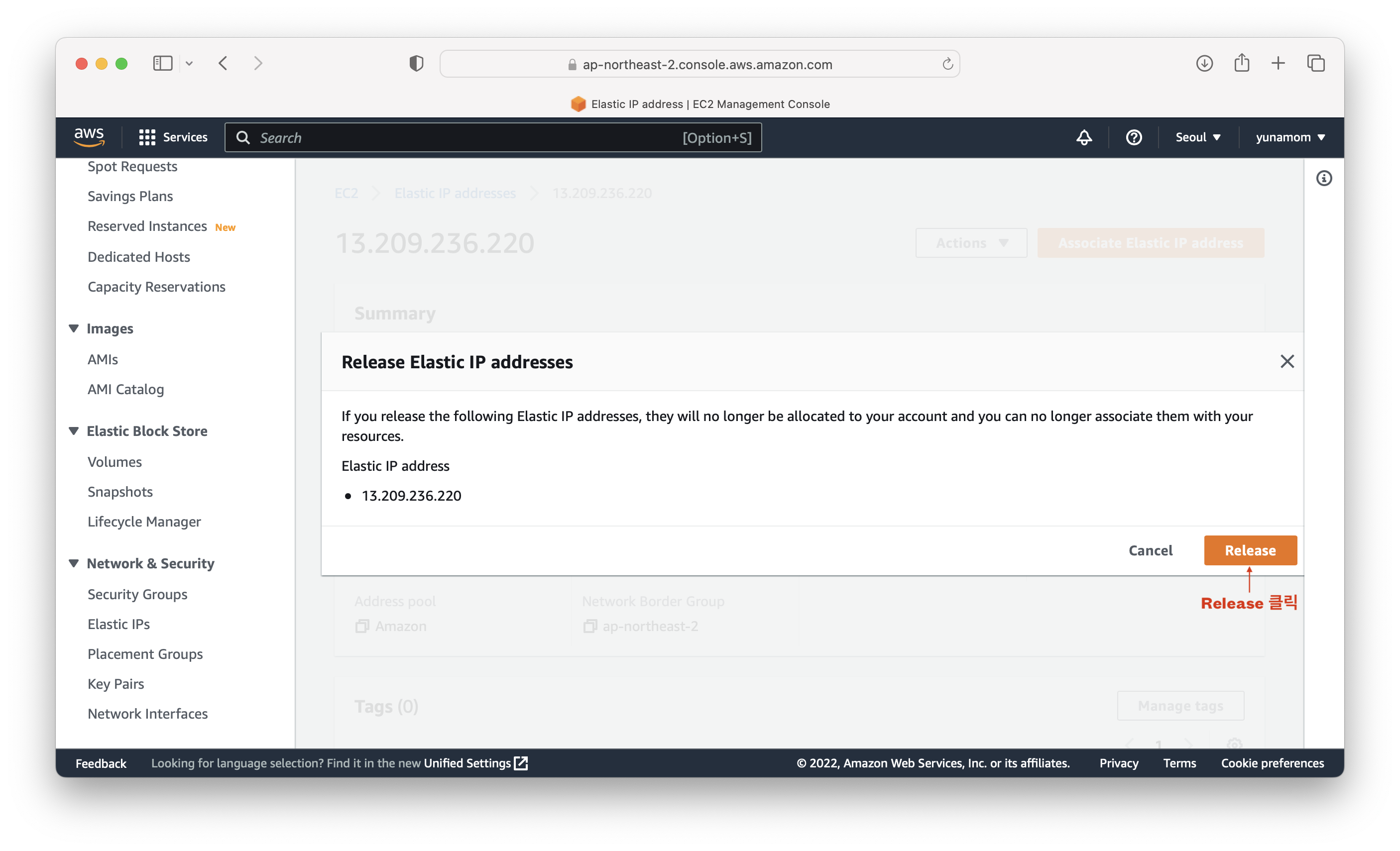Click the AWS logo home icon
1400x851 pixels.
click(89, 137)
